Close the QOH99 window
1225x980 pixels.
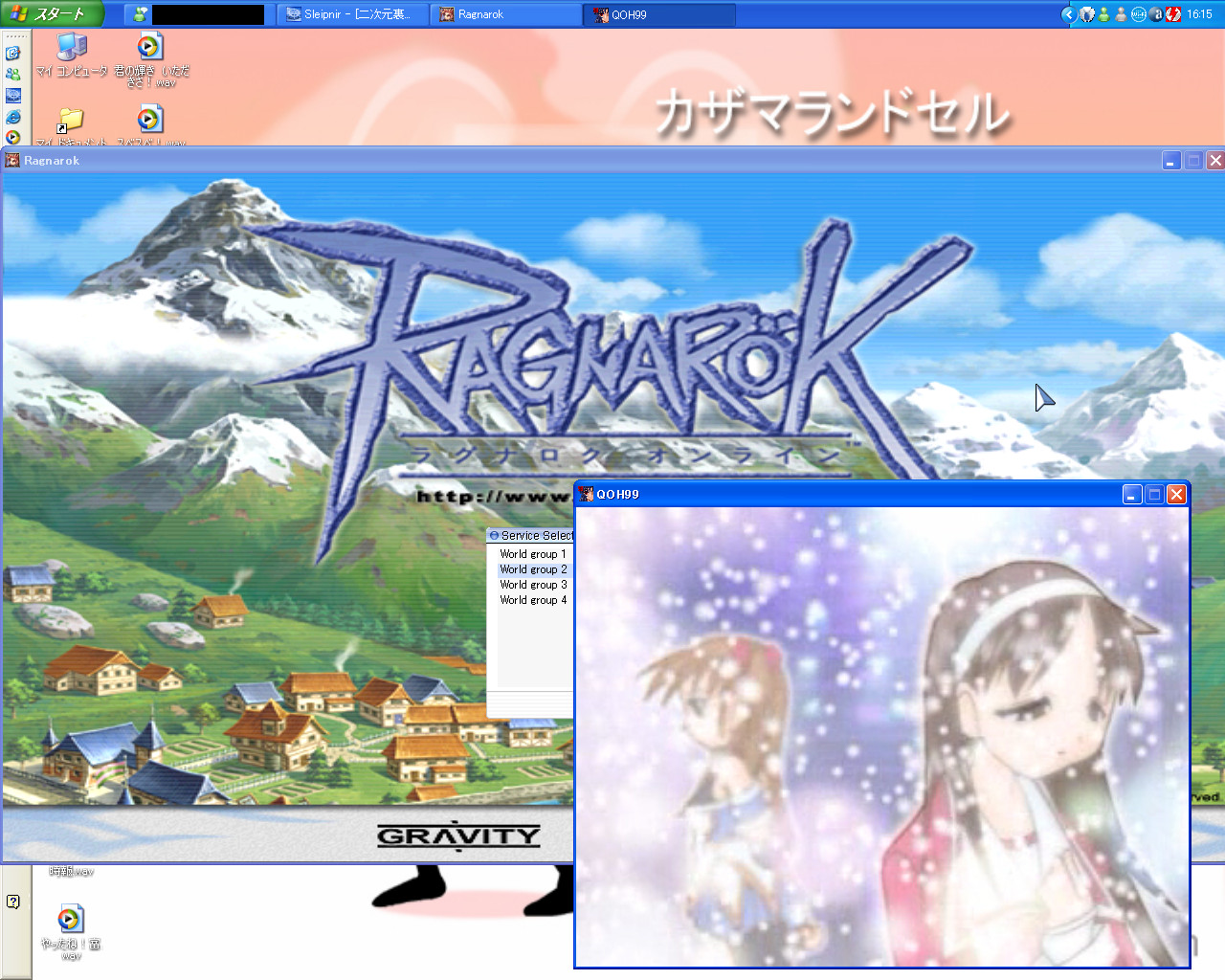click(x=1177, y=494)
